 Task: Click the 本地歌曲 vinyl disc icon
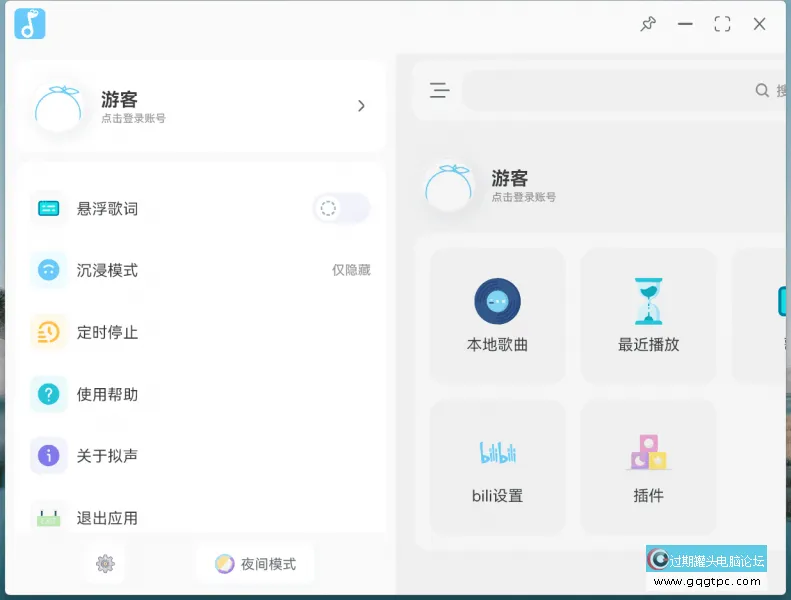point(497,301)
